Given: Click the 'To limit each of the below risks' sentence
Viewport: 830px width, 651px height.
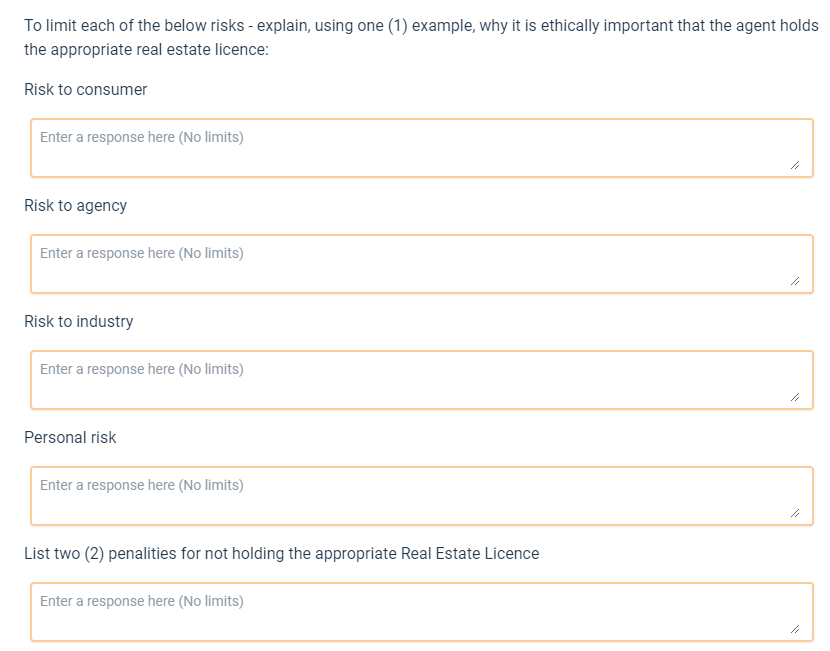Looking at the screenshot, I should [421, 25].
